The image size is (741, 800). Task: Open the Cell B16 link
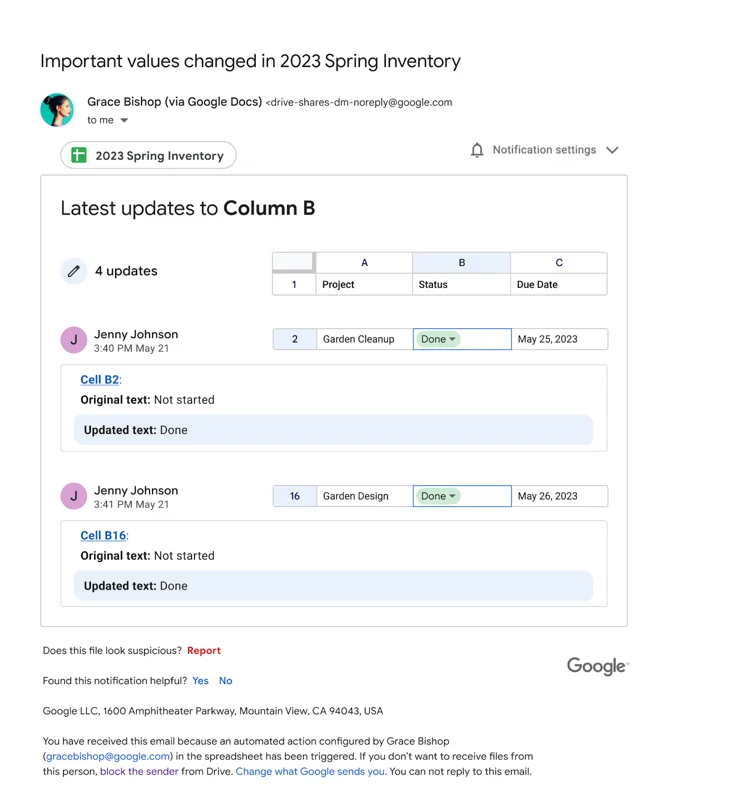[104, 536]
